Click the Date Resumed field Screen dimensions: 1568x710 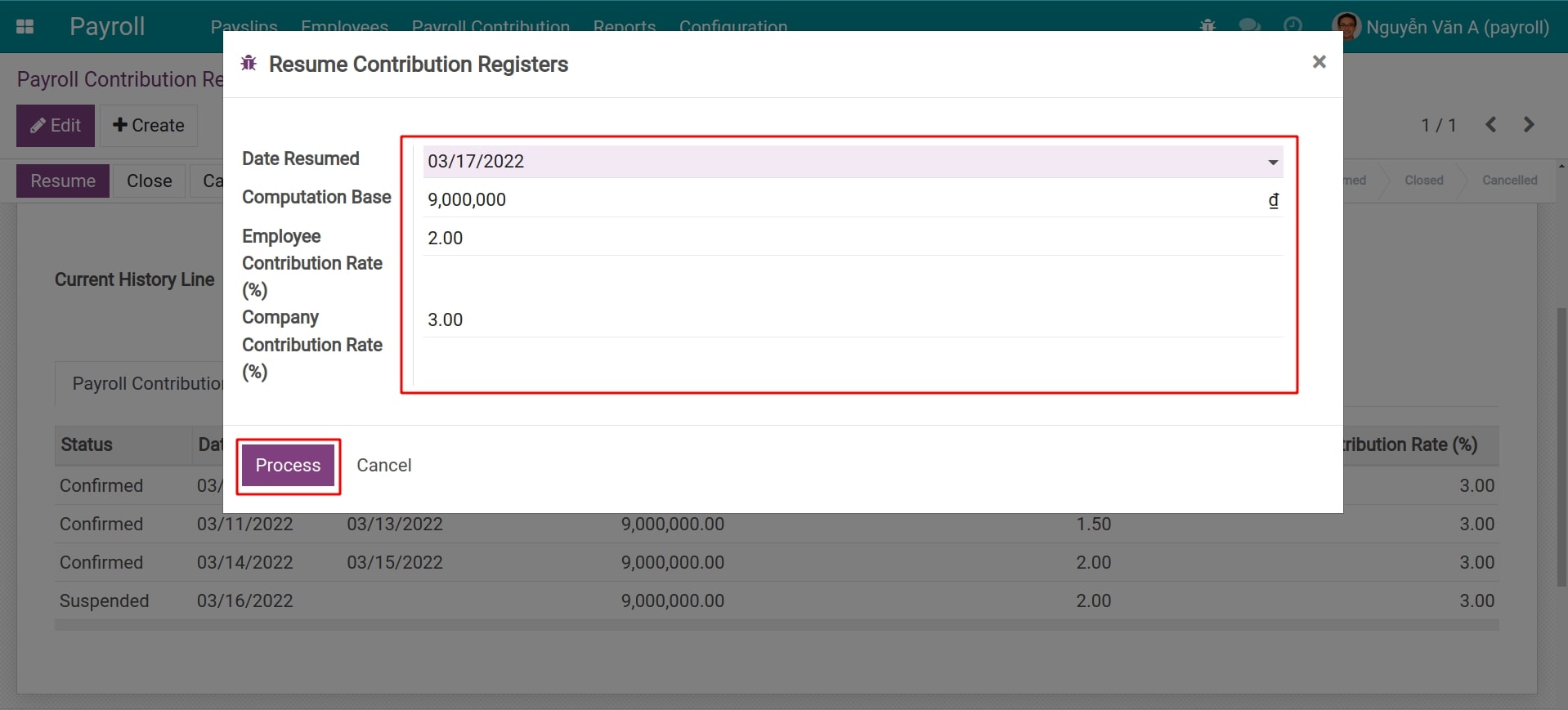842,162
